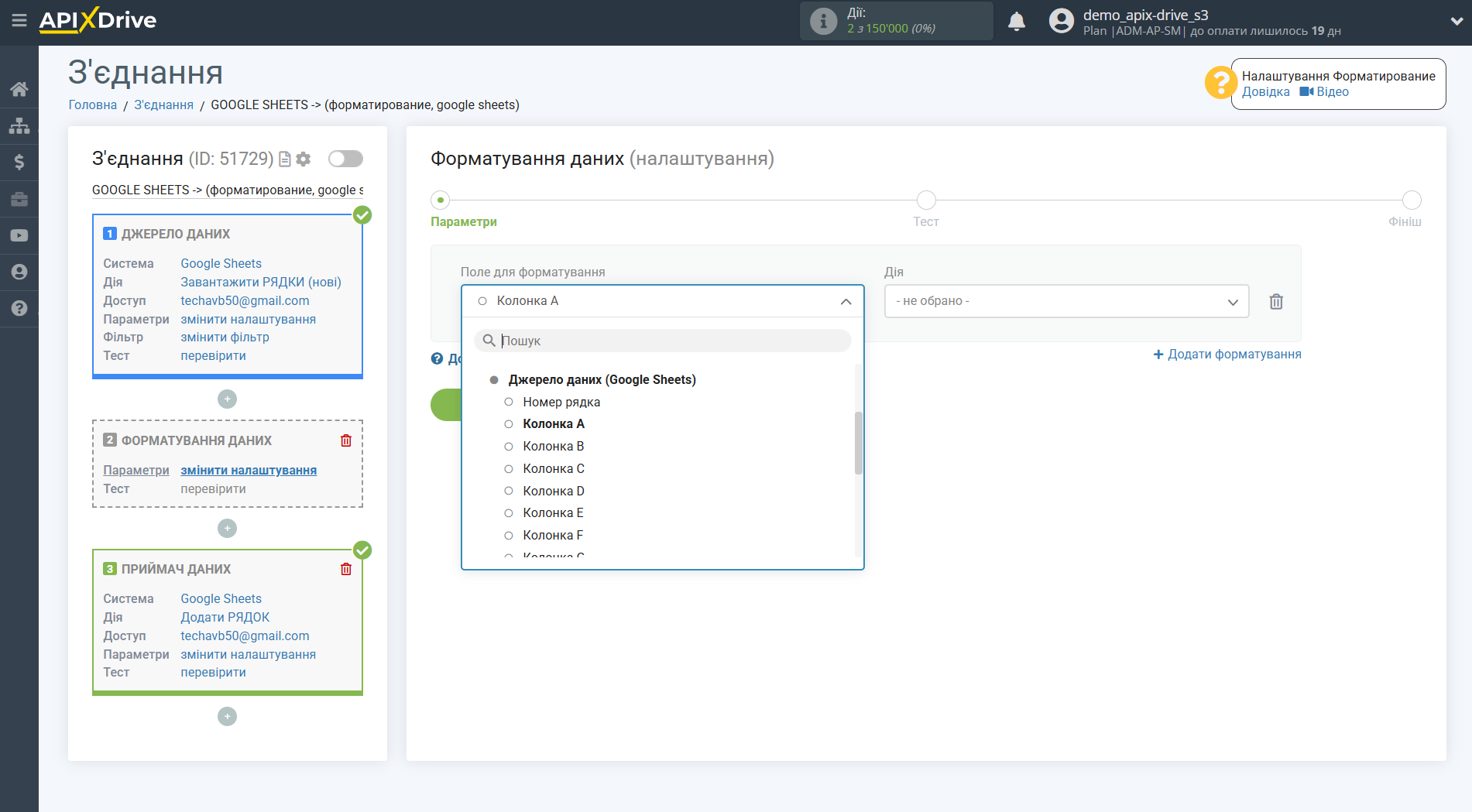Image resolution: width=1472 pixels, height=812 pixels.
Task: Click receiver змінити налаштування link
Action: (248, 654)
